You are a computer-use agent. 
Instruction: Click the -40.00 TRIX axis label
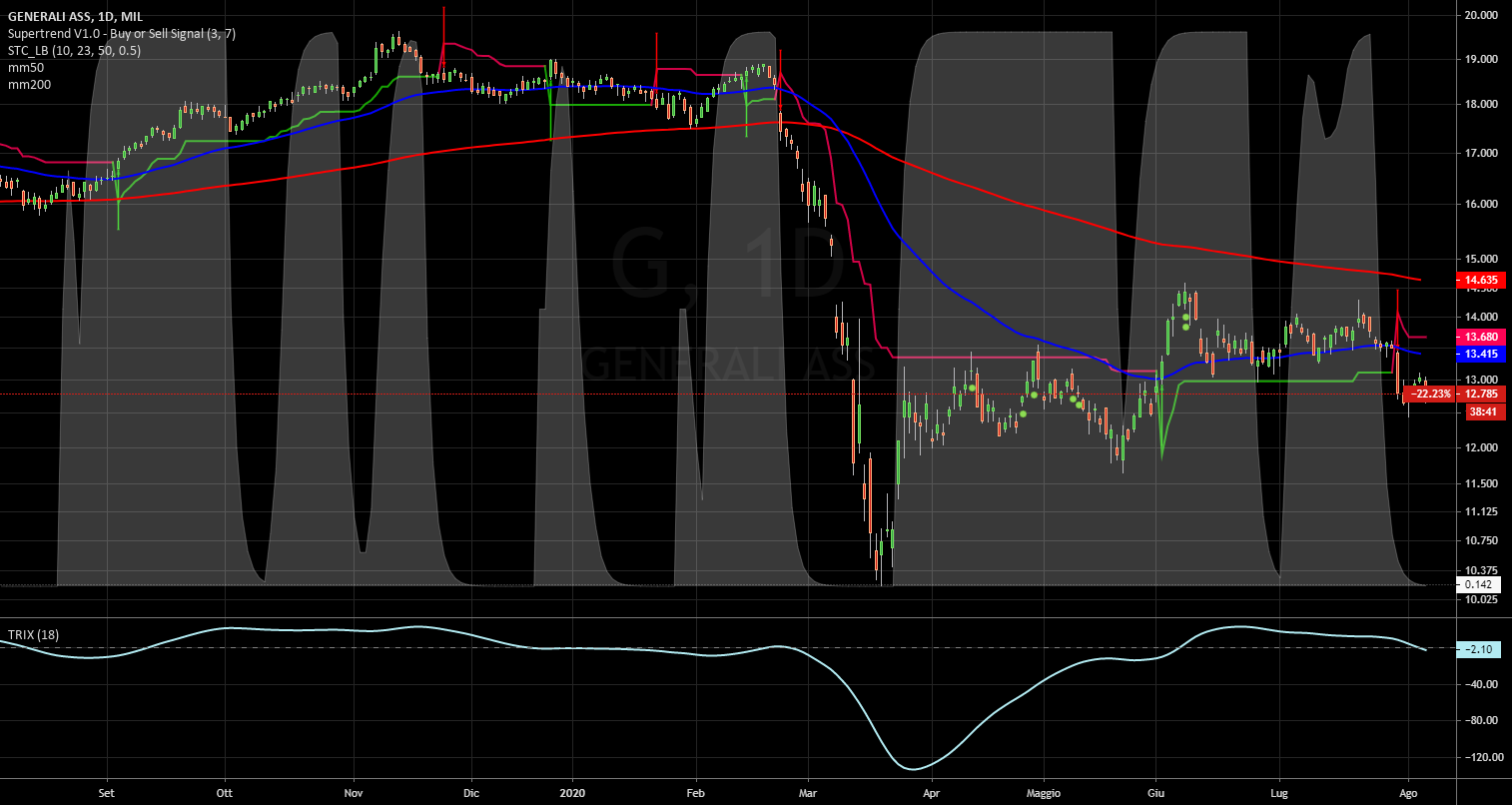click(x=1482, y=685)
